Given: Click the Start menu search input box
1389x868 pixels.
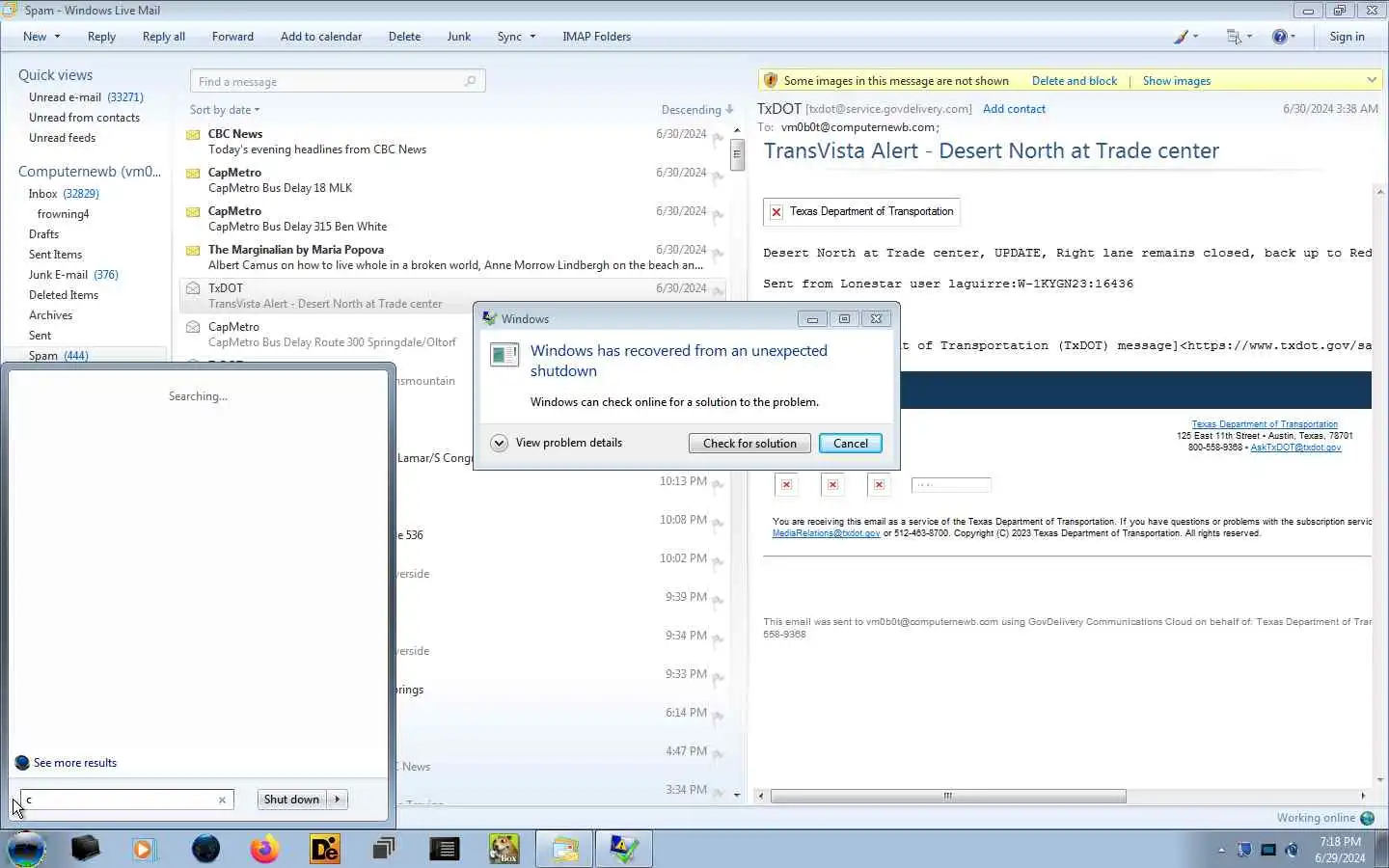Looking at the screenshot, I should tap(125, 800).
